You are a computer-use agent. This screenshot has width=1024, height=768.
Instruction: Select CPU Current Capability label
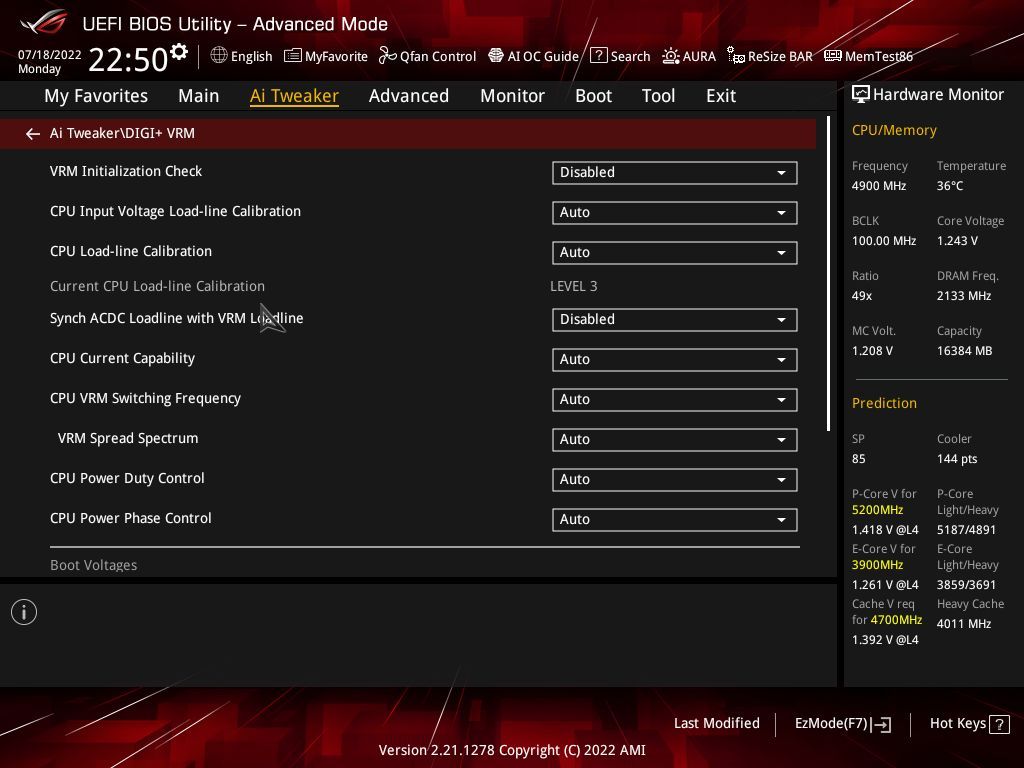[x=122, y=359]
